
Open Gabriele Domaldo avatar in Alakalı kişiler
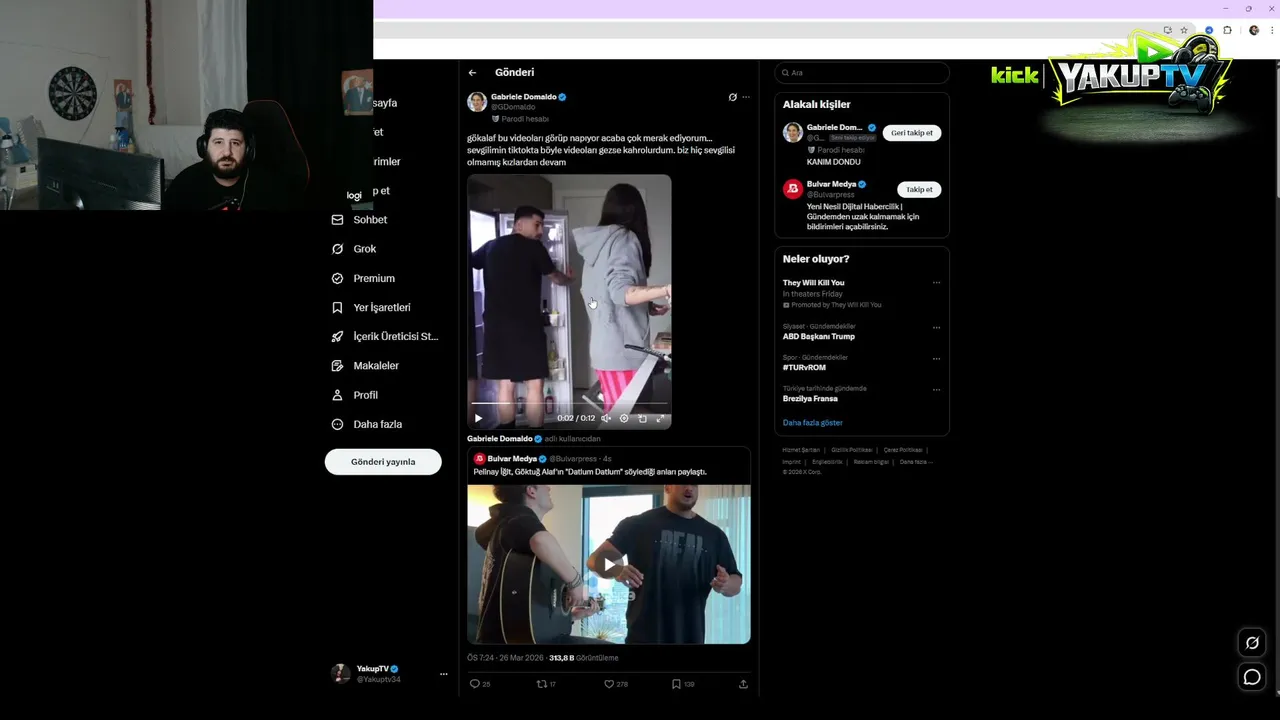point(793,132)
